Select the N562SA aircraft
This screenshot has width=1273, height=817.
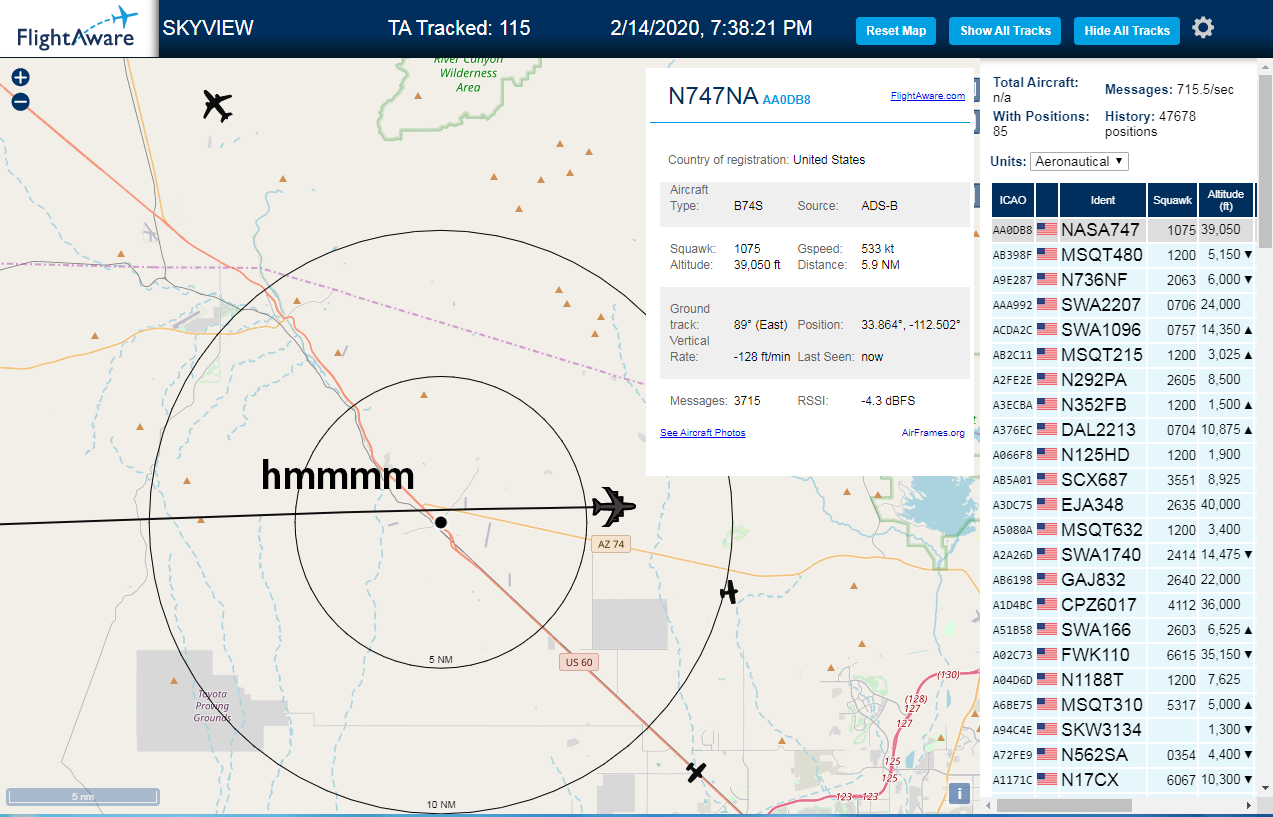point(1122,755)
